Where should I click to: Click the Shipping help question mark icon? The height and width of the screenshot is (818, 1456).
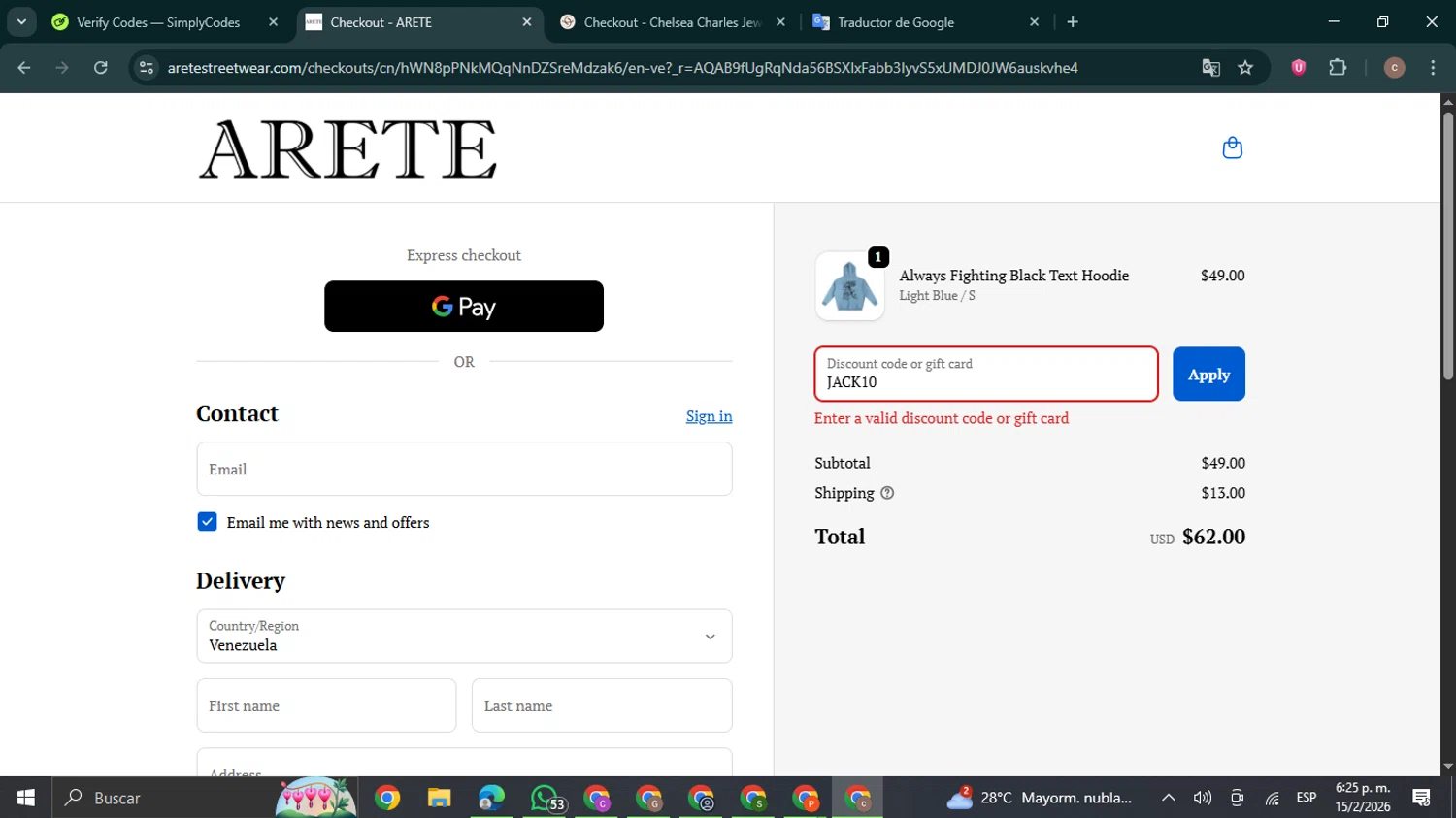[887, 493]
